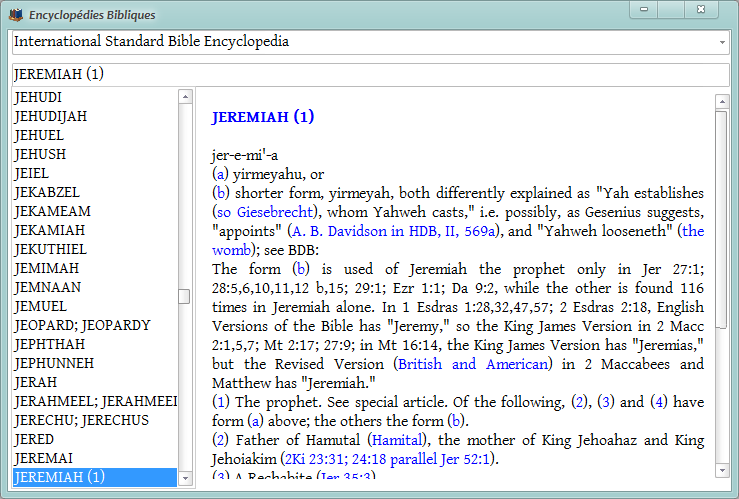This screenshot has width=739, height=499.
Task: Select JEHUDI in the entry list
Action: 95,97
